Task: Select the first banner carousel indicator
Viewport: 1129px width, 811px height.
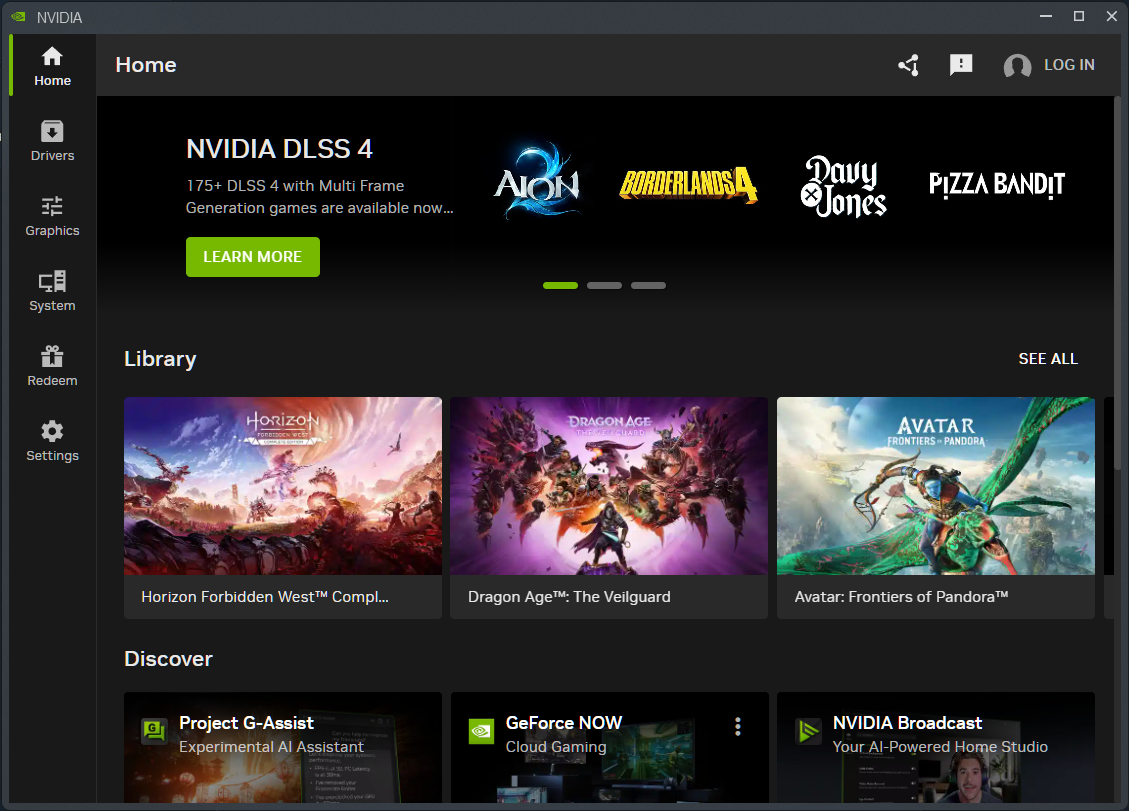Action: (560, 285)
